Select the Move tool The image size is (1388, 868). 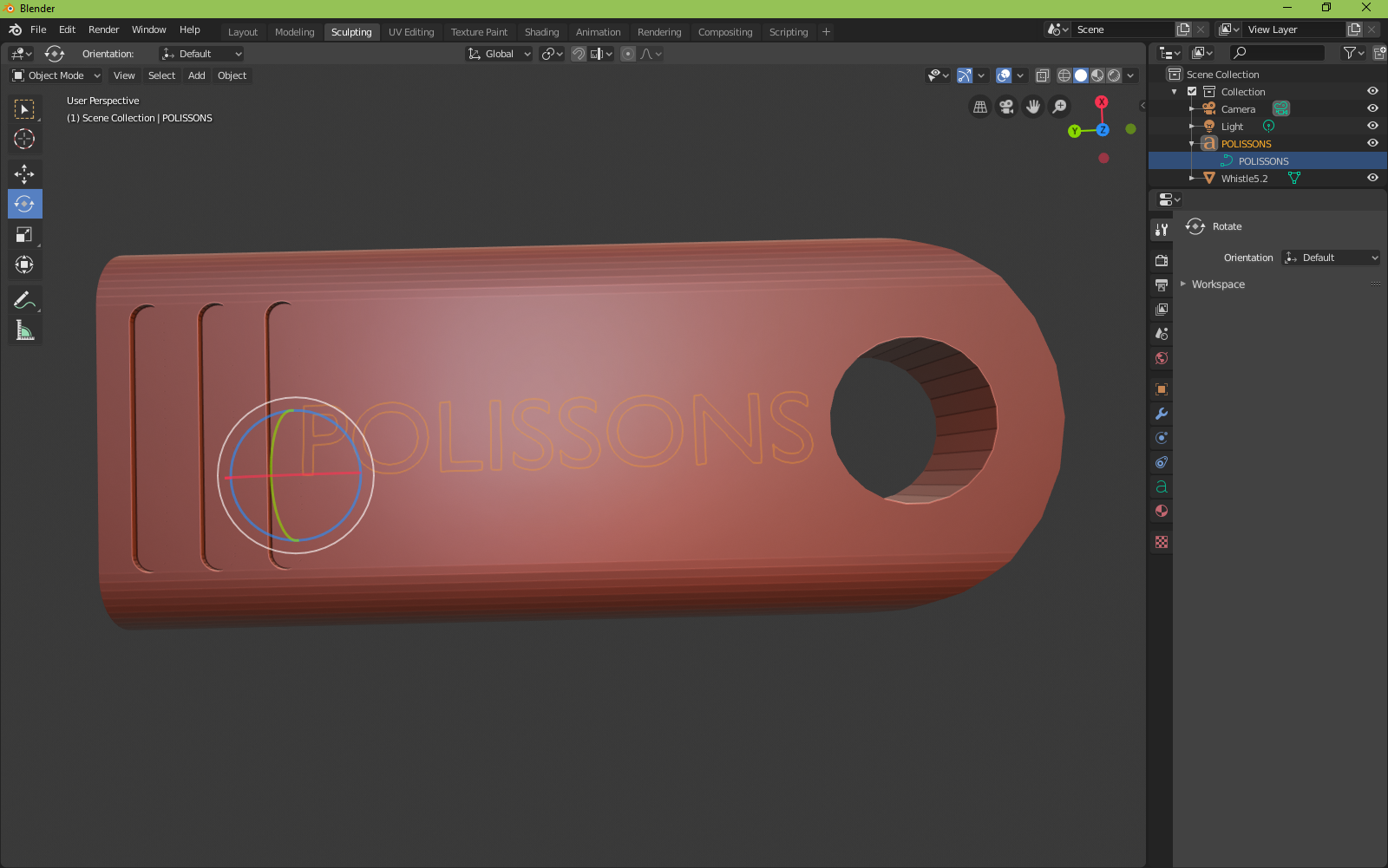click(x=24, y=174)
